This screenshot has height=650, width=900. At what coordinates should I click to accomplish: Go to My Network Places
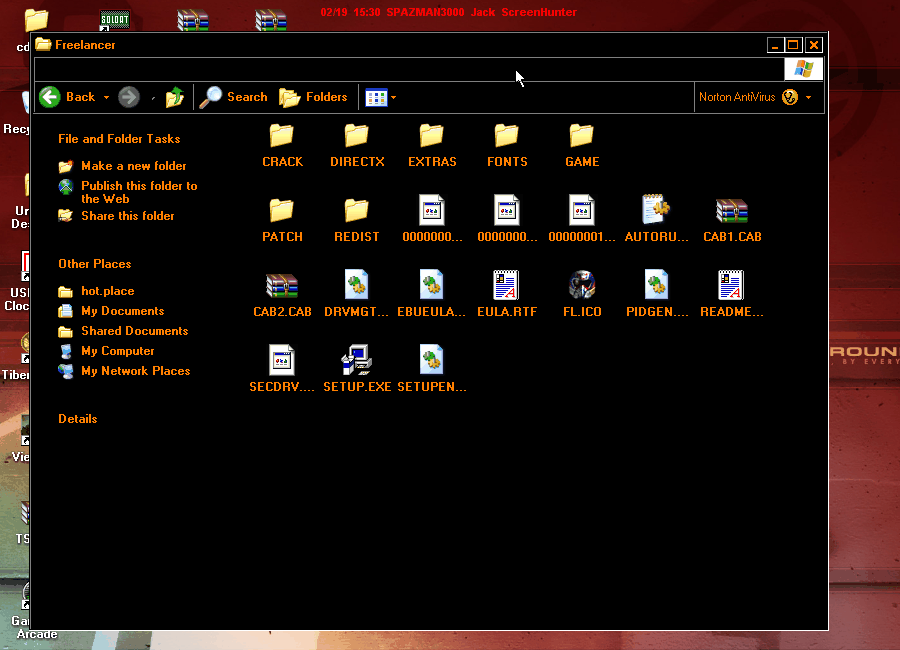(x=135, y=371)
